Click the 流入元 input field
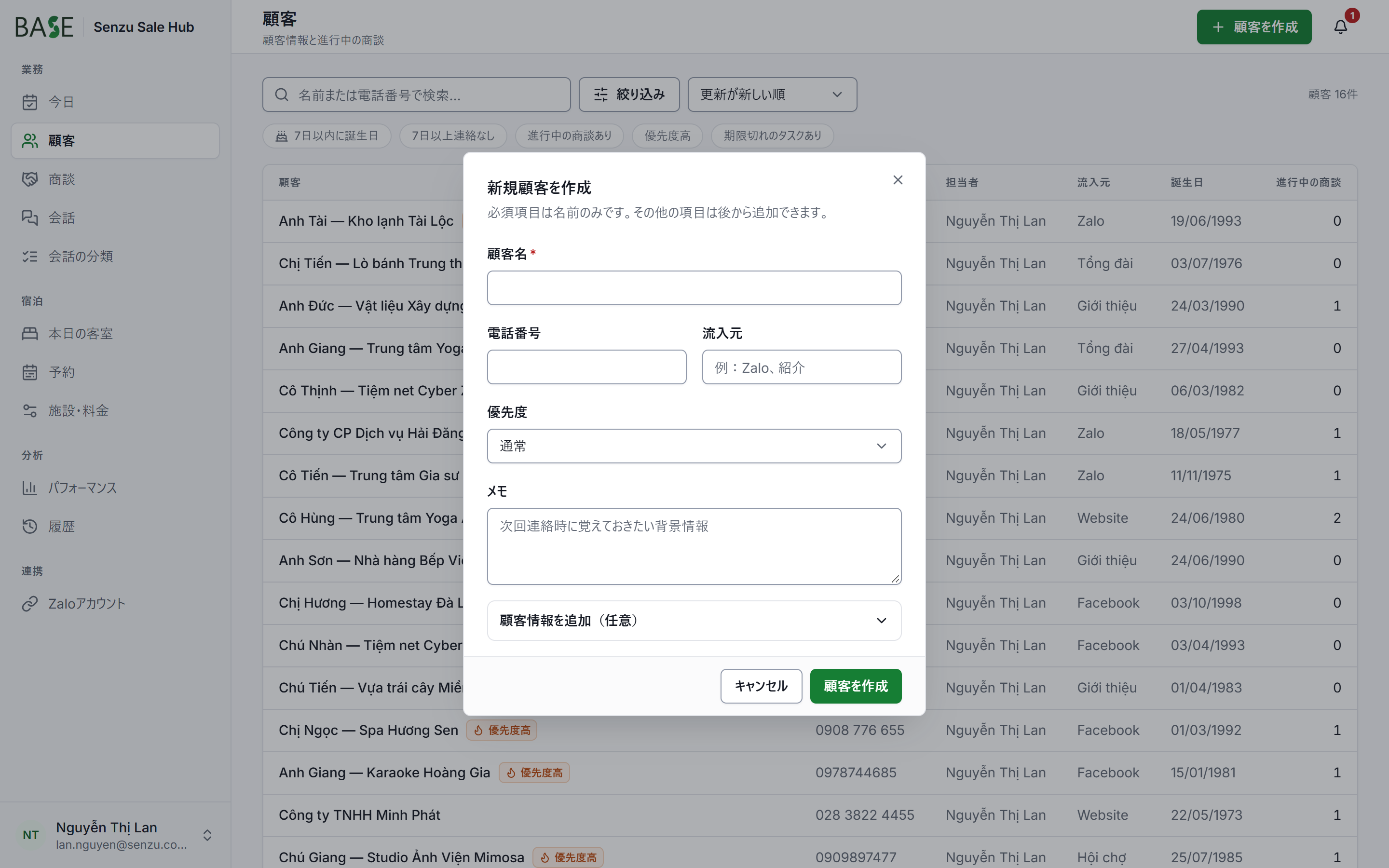Viewport: 1389px width, 868px height. pyautogui.click(x=801, y=367)
